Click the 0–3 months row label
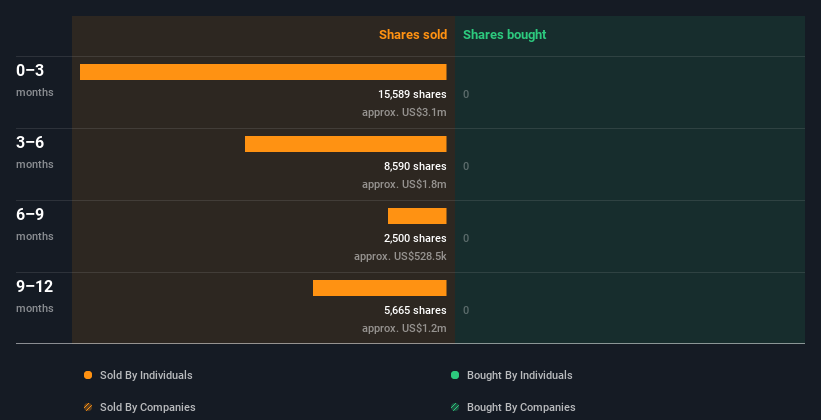Image resolution: width=821 pixels, height=420 pixels. click(35, 80)
